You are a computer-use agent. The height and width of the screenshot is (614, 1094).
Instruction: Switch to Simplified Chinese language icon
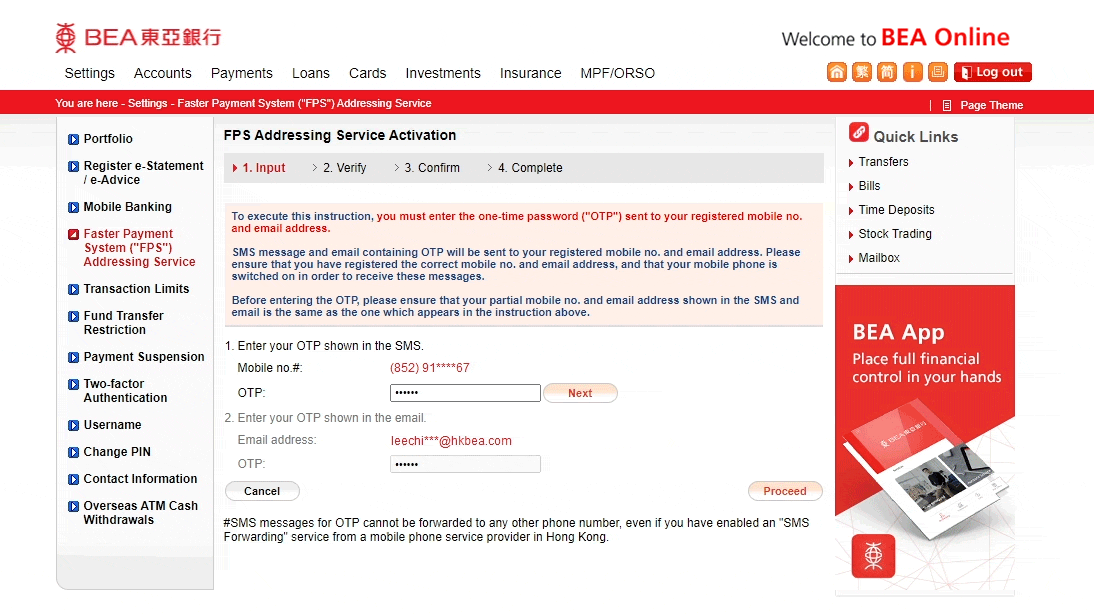coord(887,72)
